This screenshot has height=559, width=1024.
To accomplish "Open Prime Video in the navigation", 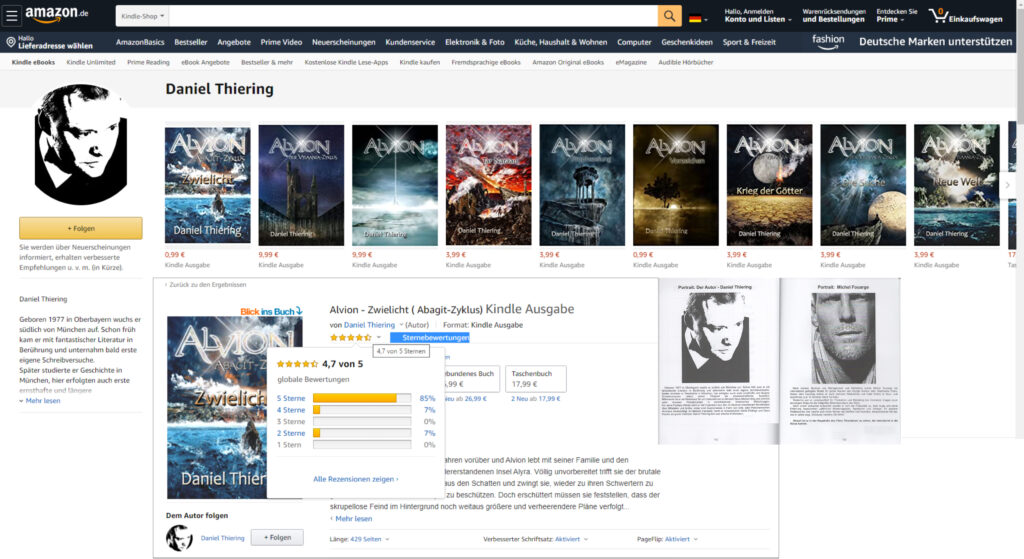I will point(281,42).
